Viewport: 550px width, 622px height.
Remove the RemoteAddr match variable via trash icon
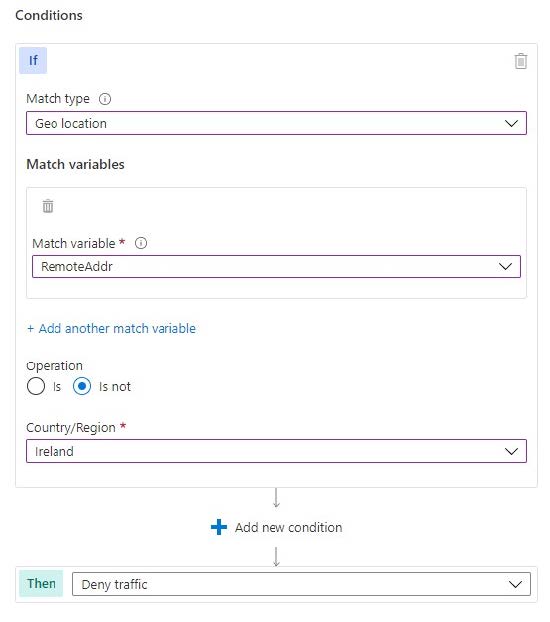(48, 206)
